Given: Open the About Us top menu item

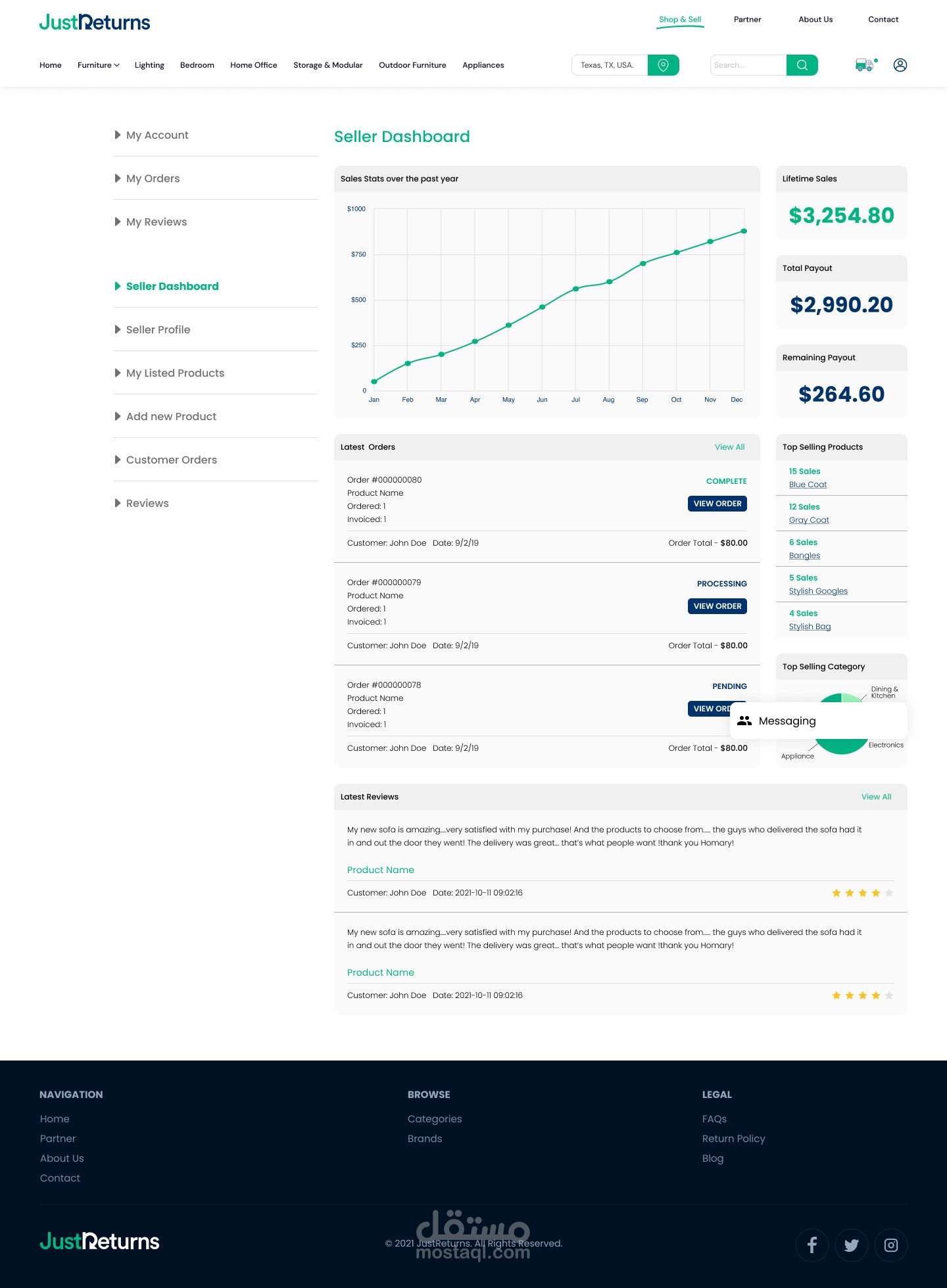Looking at the screenshot, I should (x=815, y=20).
